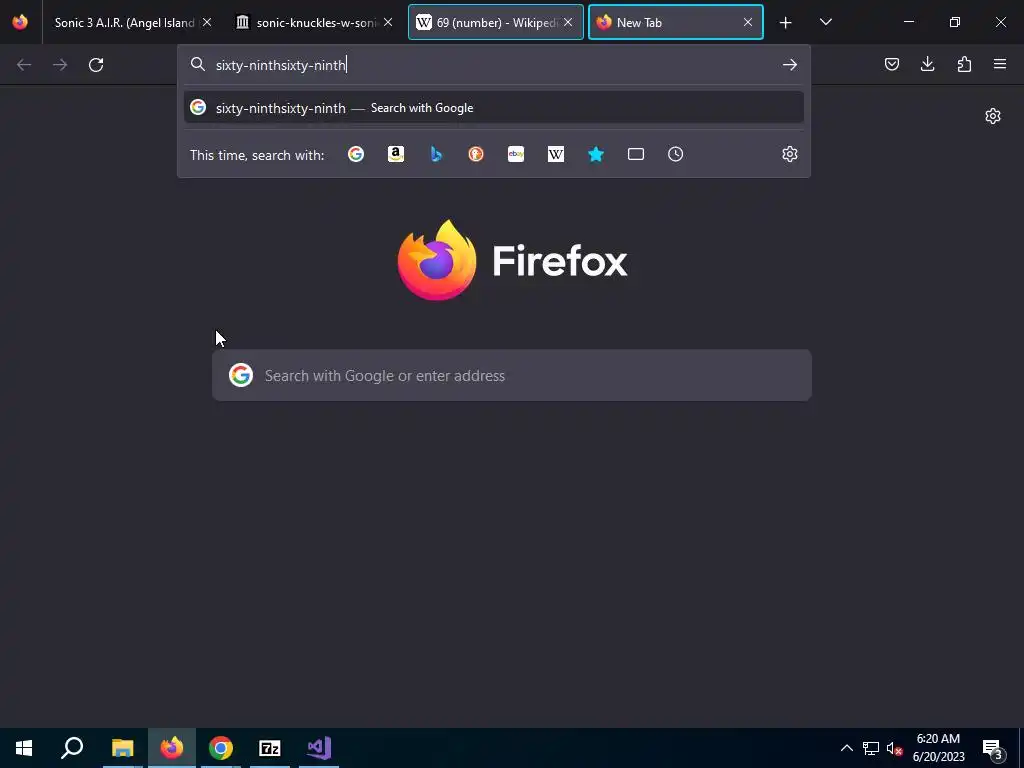The width and height of the screenshot is (1024, 768).
Task: Search history using the clock icon
Action: tap(675, 154)
